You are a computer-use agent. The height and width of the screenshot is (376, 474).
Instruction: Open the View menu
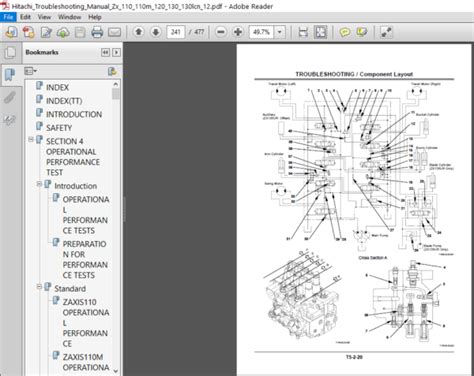click(x=44, y=17)
